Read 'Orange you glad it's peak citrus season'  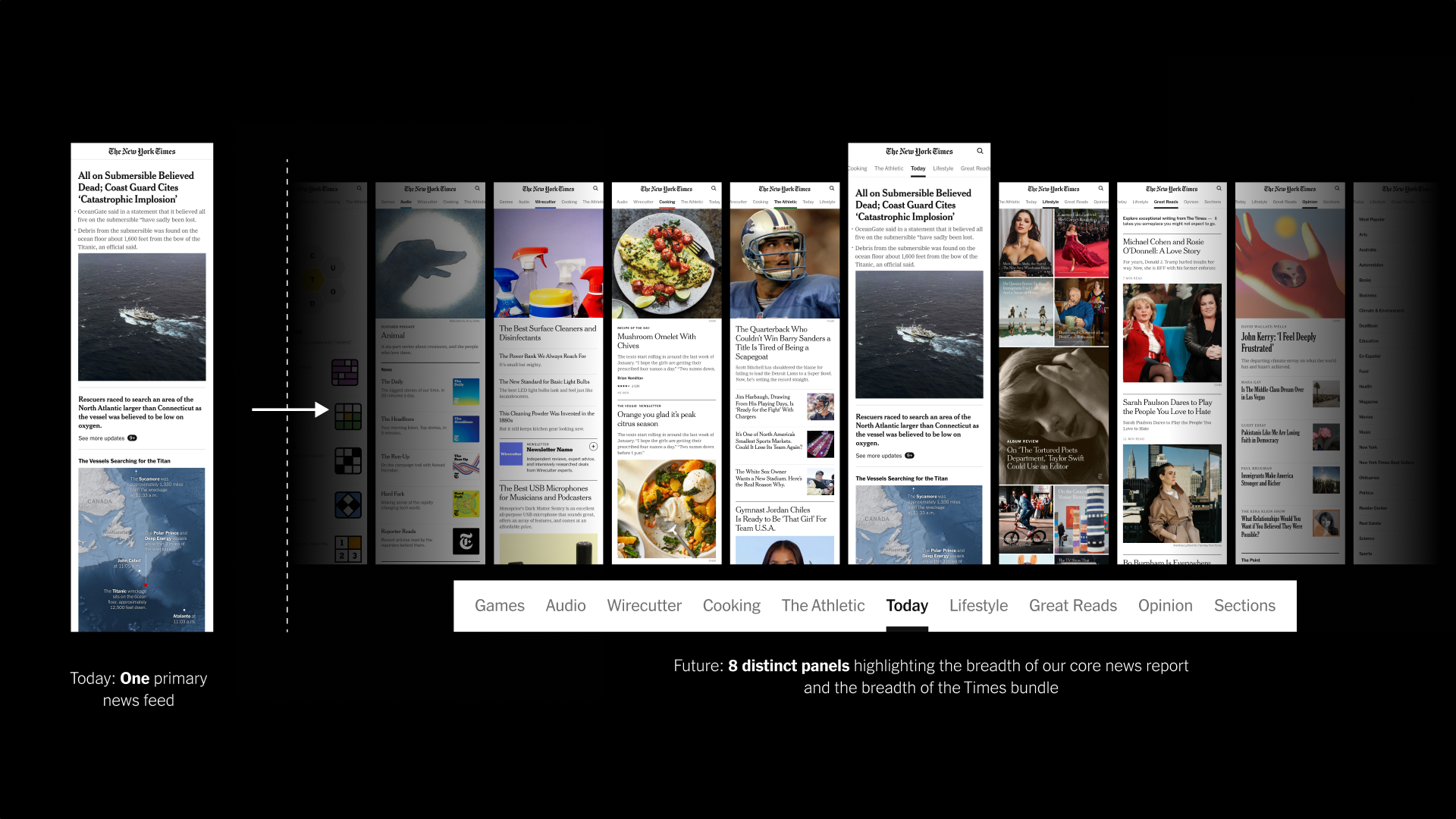[x=657, y=419]
